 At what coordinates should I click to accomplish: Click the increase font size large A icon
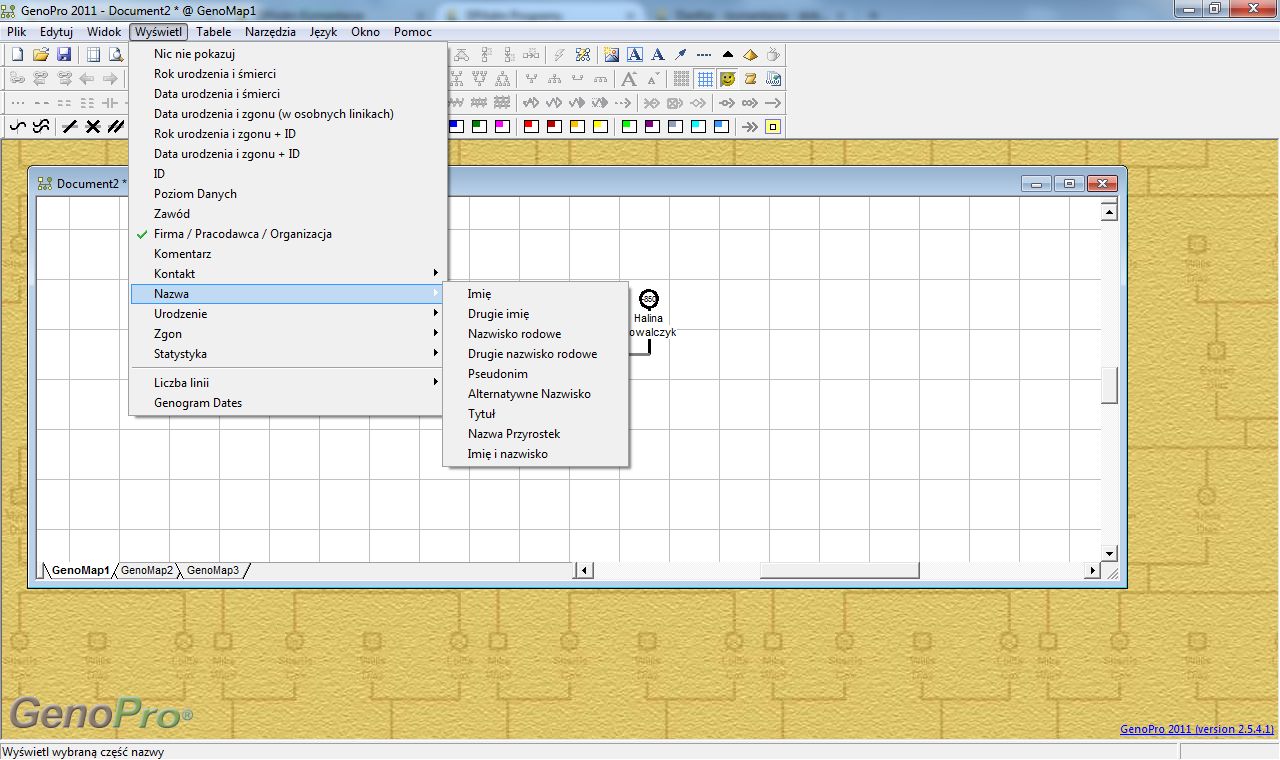pos(629,78)
